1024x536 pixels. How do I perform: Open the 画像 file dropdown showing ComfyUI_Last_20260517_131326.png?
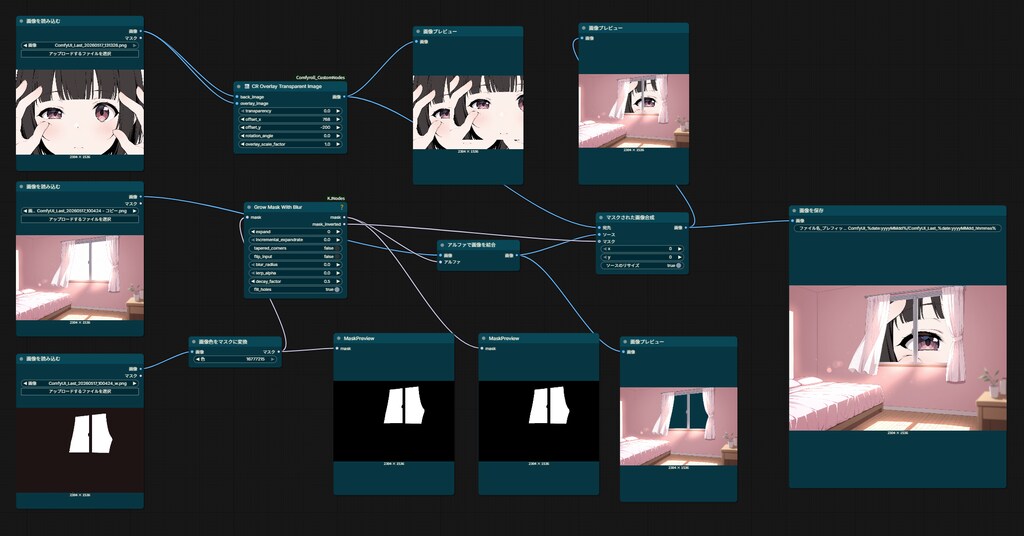(80, 46)
